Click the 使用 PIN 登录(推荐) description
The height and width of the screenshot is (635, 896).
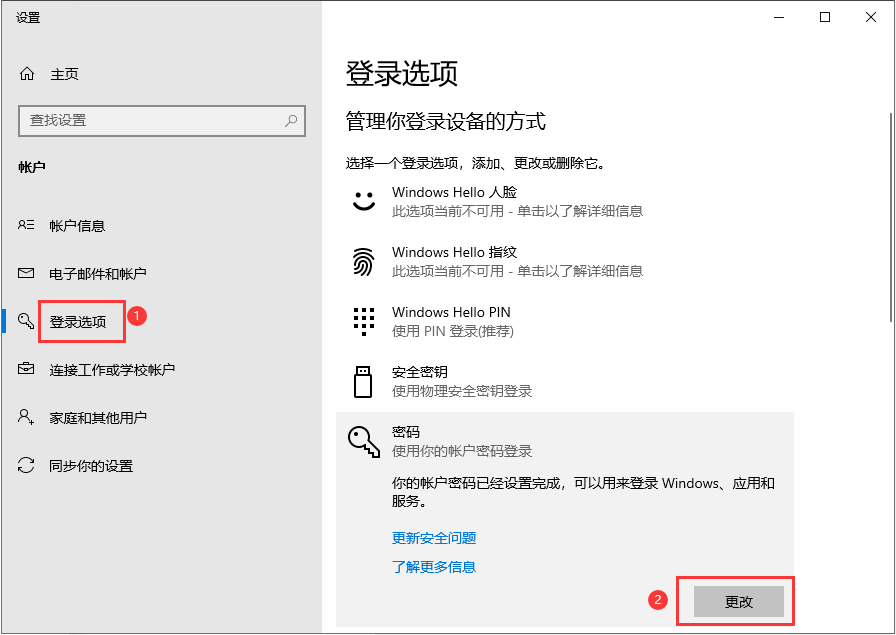[453, 331]
